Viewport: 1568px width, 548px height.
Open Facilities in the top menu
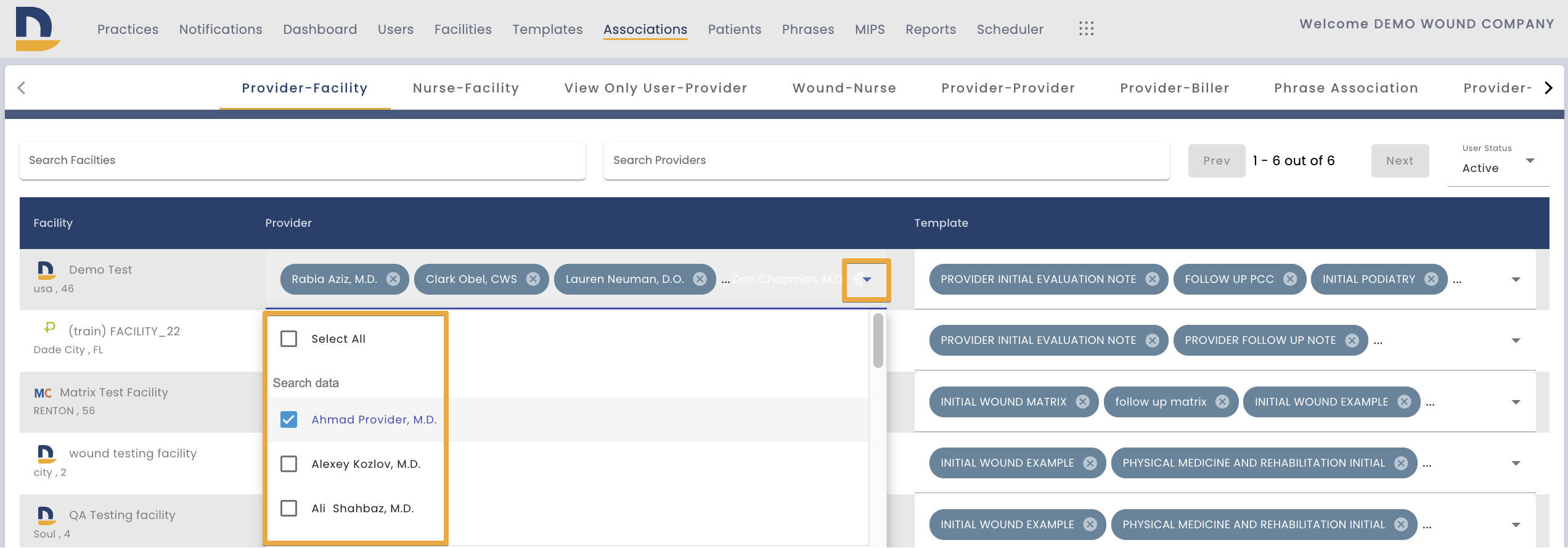click(463, 29)
